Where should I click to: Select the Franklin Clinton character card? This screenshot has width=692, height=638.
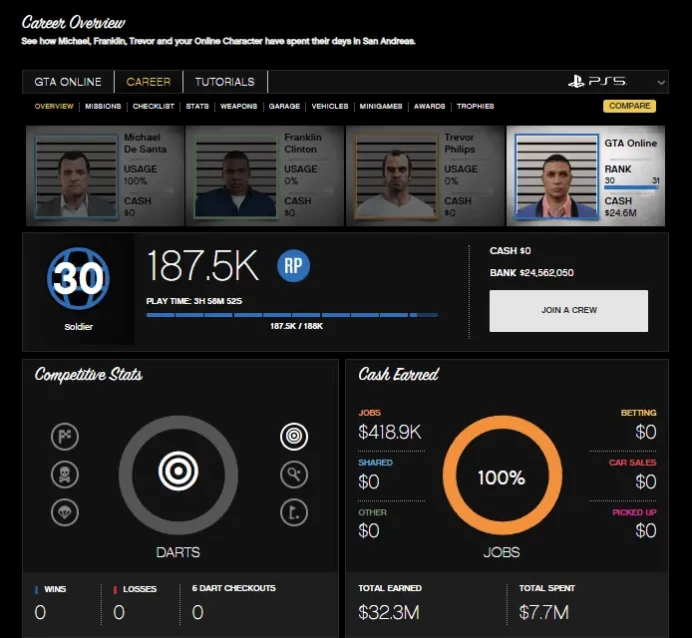point(265,176)
